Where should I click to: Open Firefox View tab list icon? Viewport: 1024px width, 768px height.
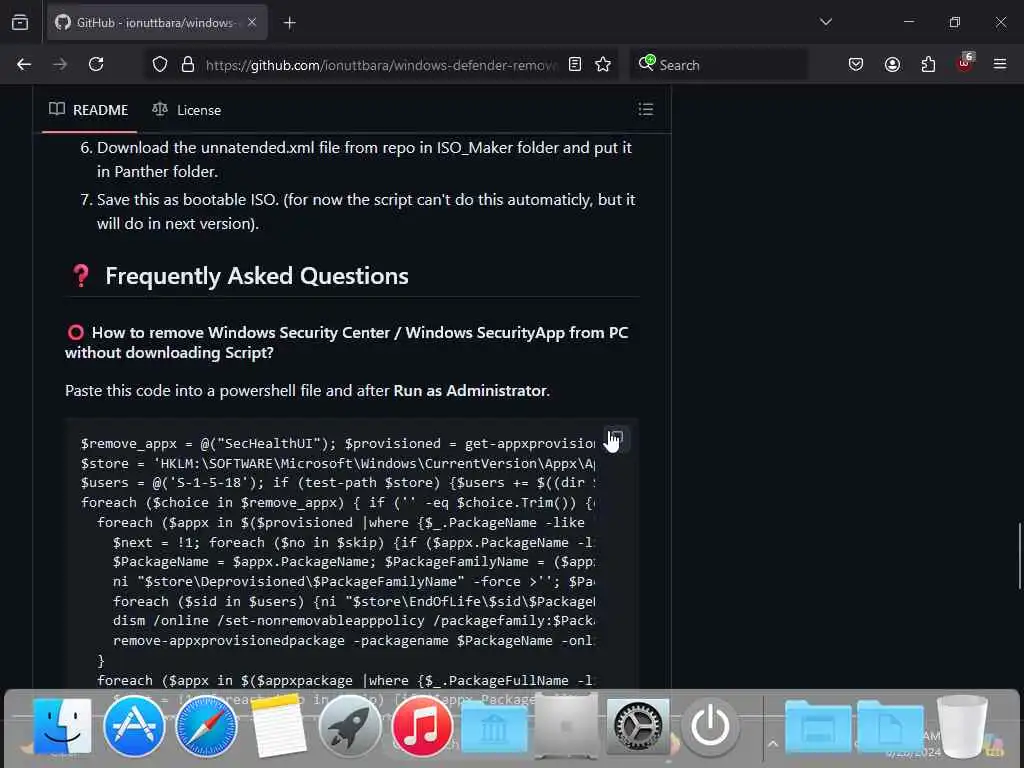(20, 23)
